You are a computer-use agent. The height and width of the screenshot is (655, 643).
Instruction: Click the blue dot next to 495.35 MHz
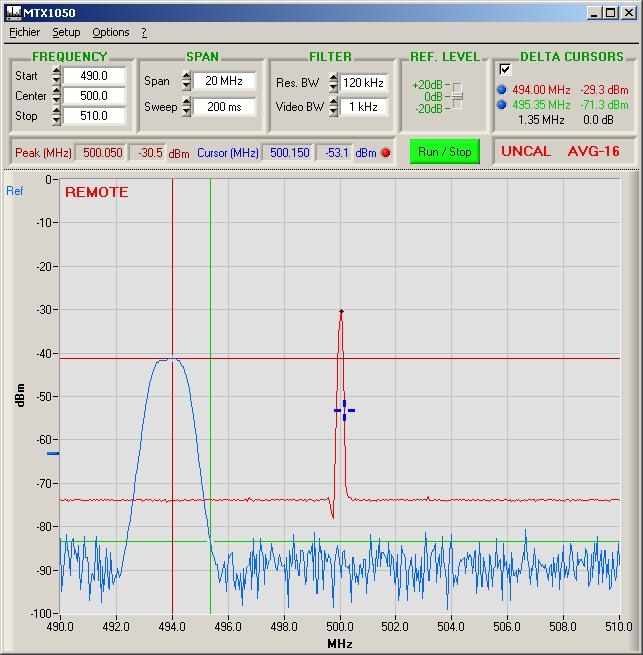[502, 104]
